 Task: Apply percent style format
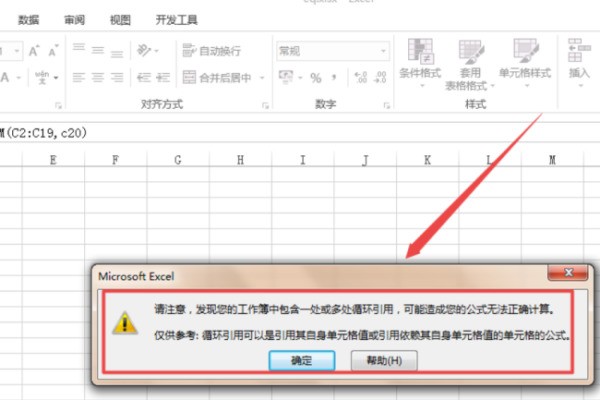click(316, 78)
